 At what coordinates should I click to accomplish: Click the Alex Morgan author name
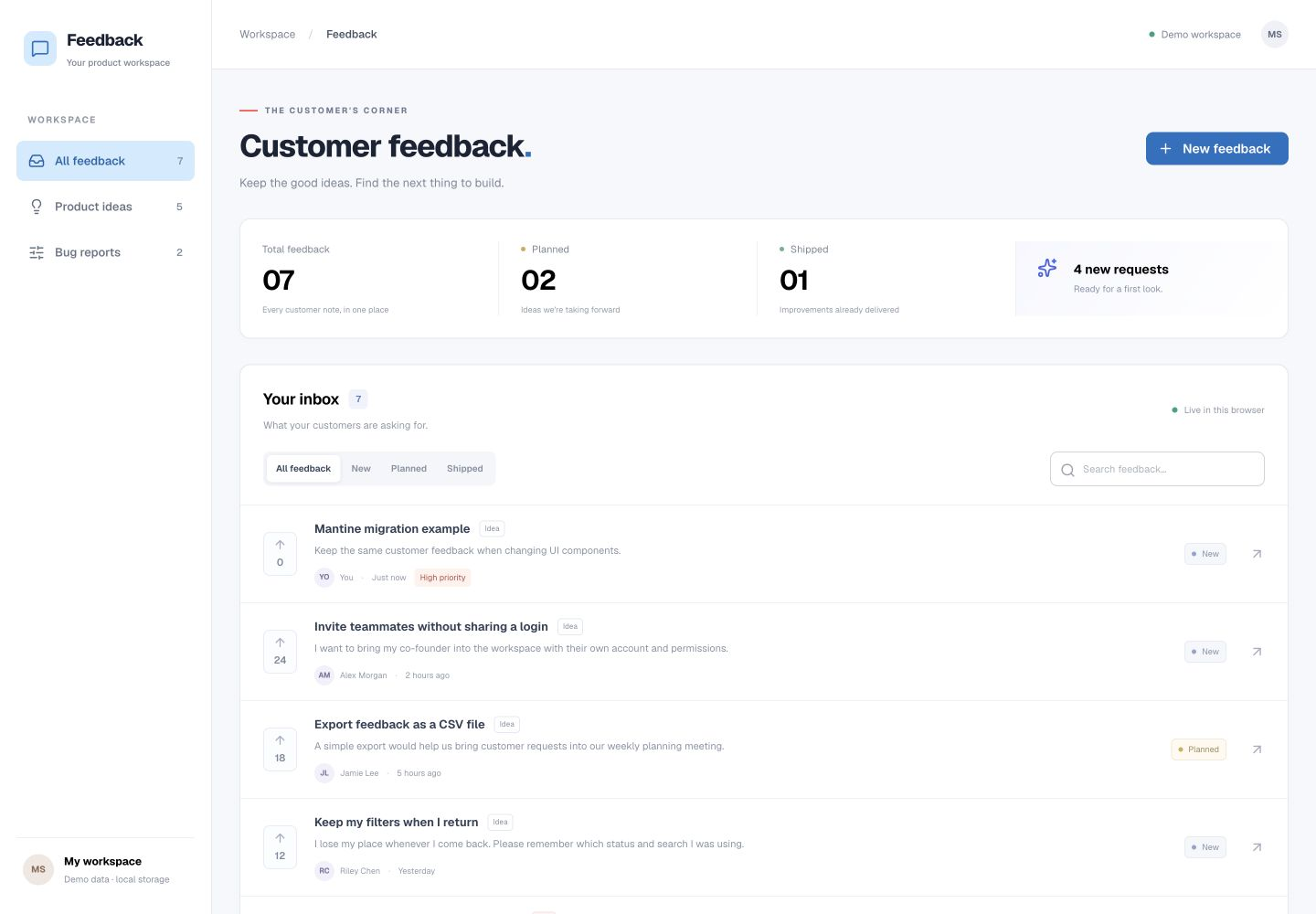click(x=363, y=675)
